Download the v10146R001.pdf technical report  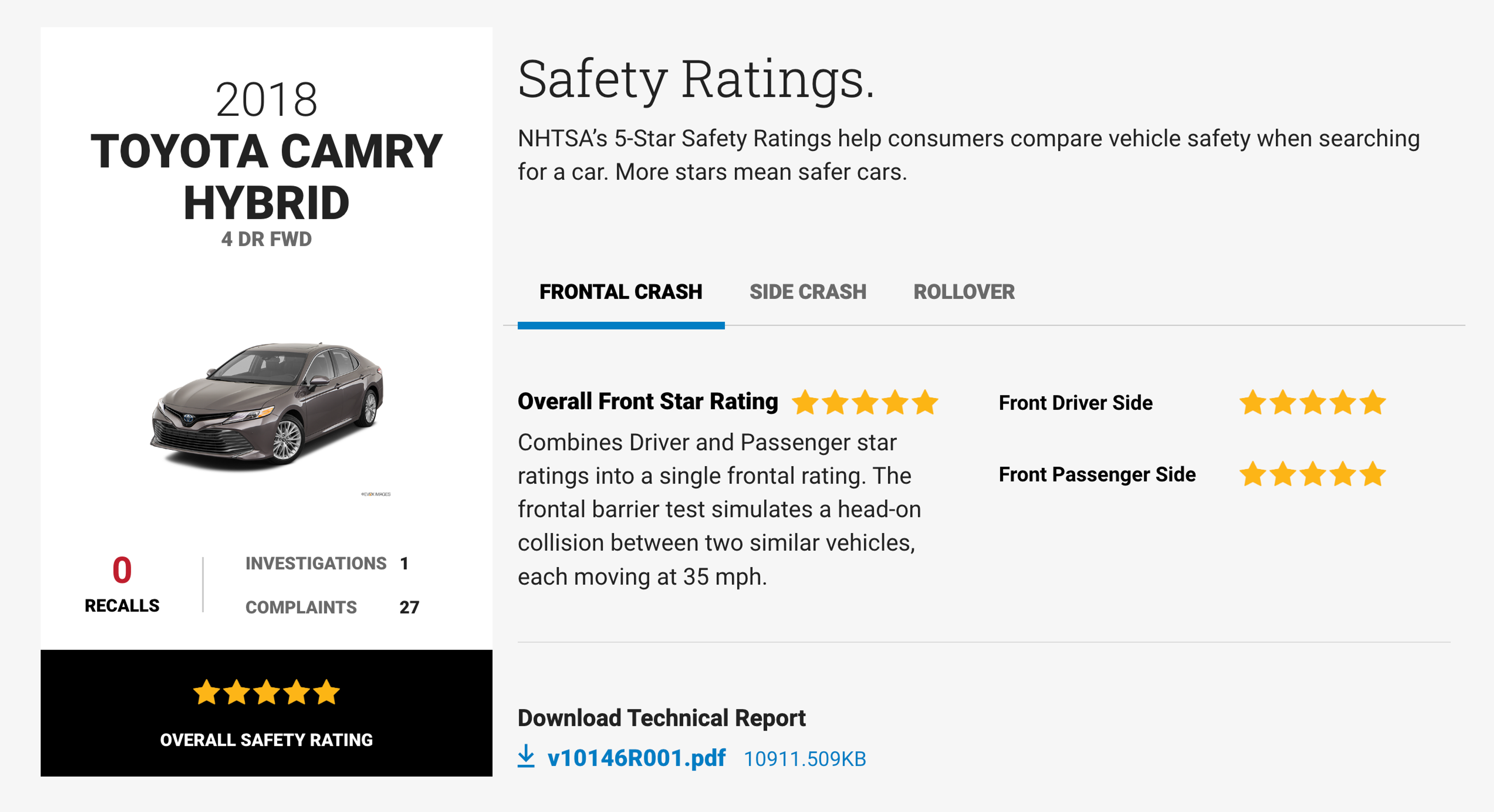[636, 758]
